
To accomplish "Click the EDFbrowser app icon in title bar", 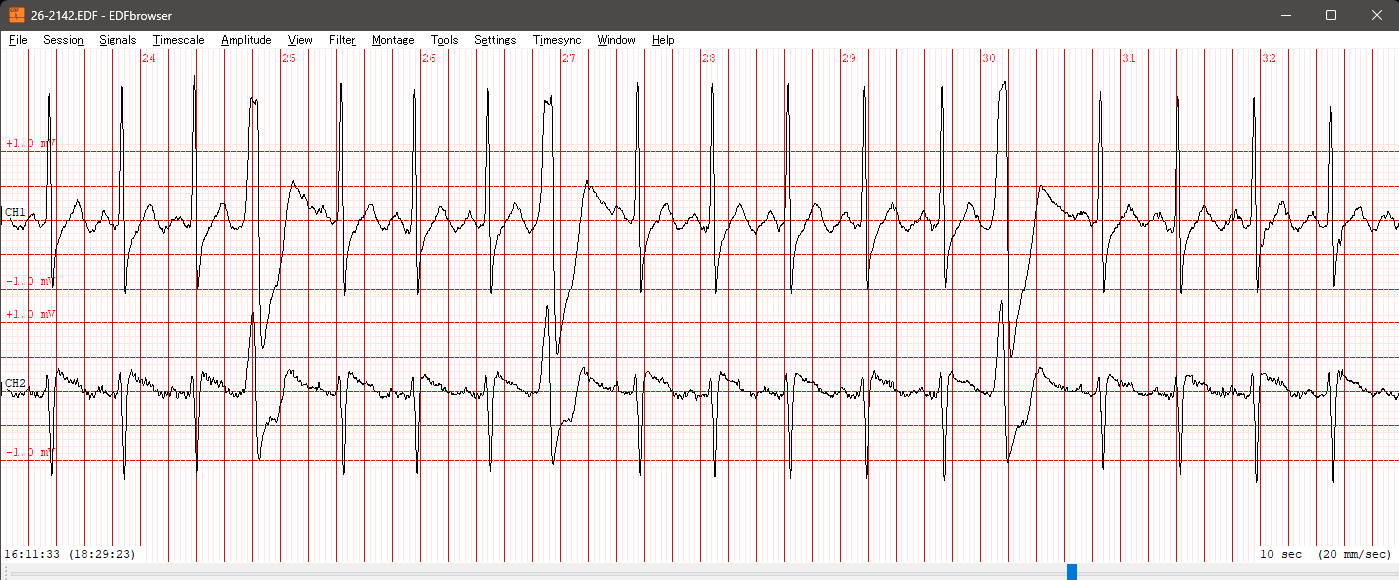I will [16, 15].
